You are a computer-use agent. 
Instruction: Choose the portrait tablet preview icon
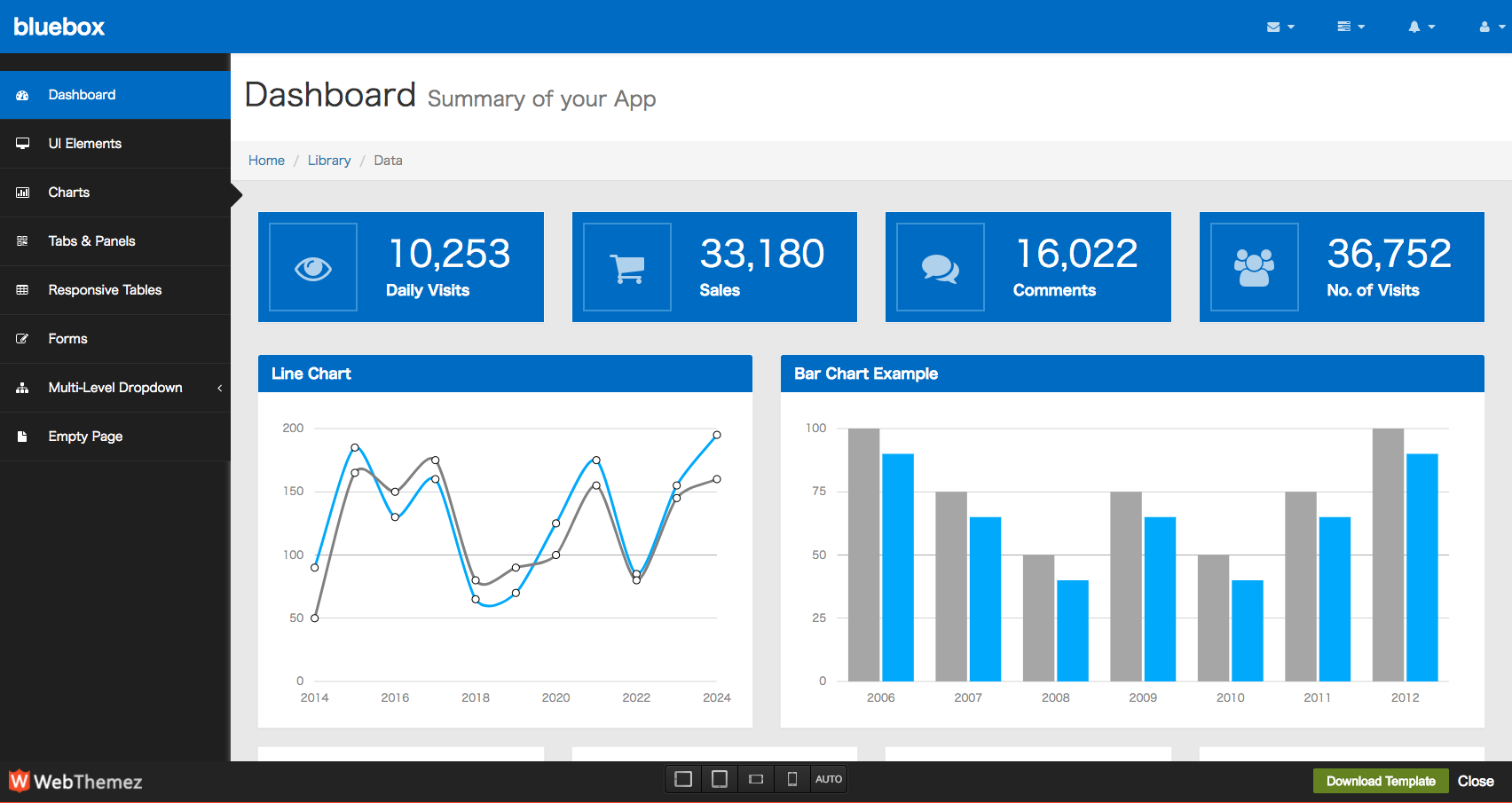click(720, 779)
